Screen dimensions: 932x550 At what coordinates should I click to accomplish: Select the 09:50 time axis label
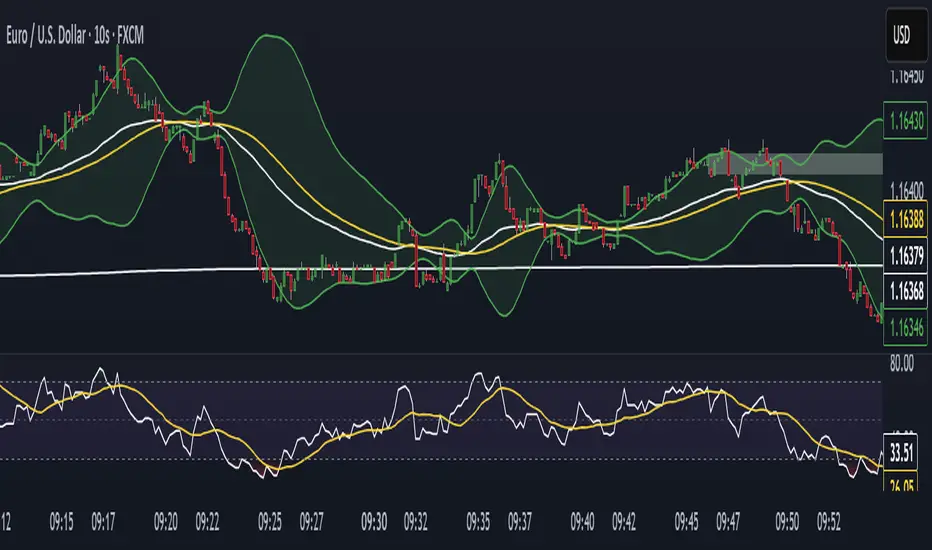(x=790, y=521)
